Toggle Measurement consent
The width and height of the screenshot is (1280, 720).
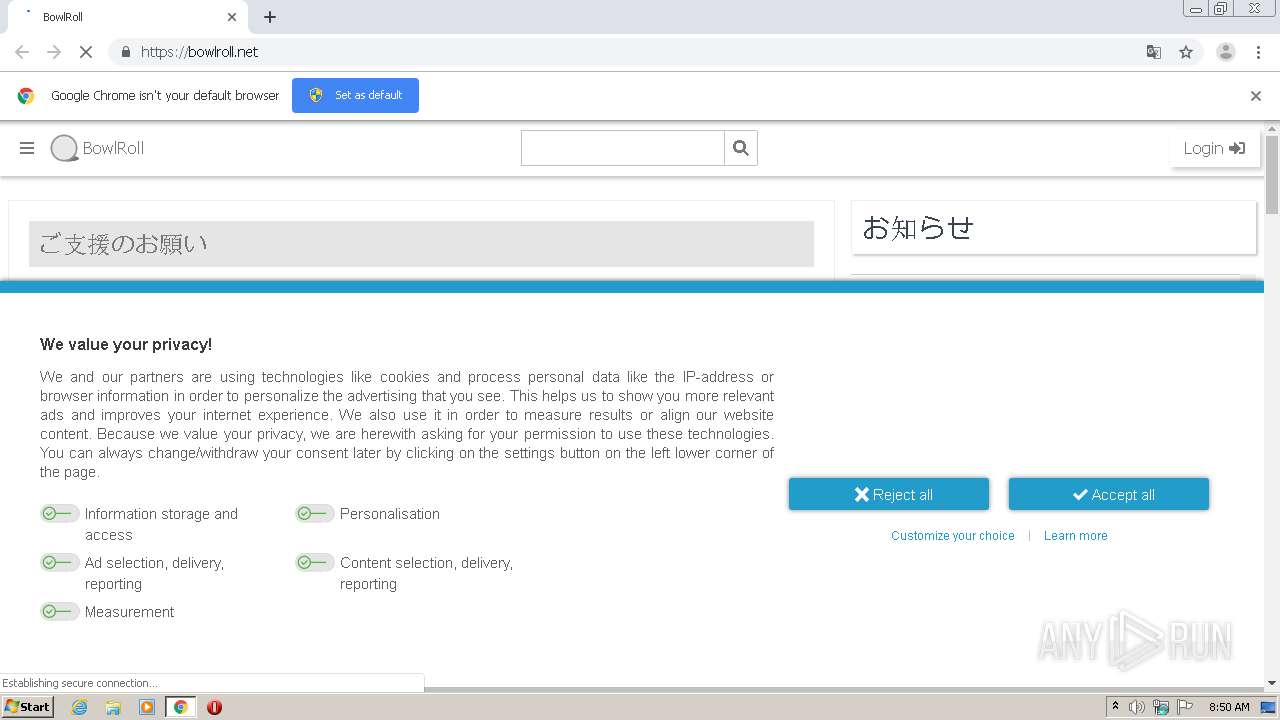[x=59, y=611]
